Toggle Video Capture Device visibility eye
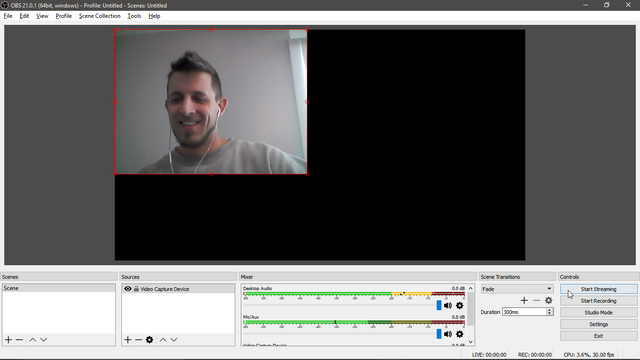The width and height of the screenshot is (640, 360). click(x=128, y=289)
